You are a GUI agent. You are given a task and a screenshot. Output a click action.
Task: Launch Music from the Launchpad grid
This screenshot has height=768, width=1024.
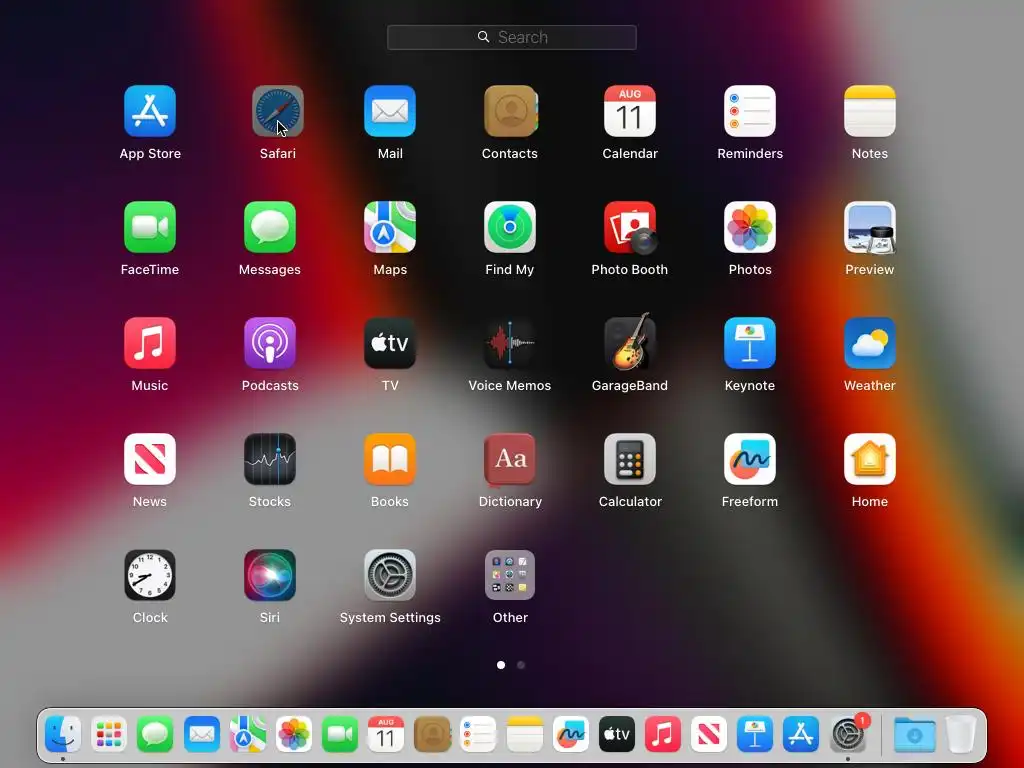(x=150, y=344)
